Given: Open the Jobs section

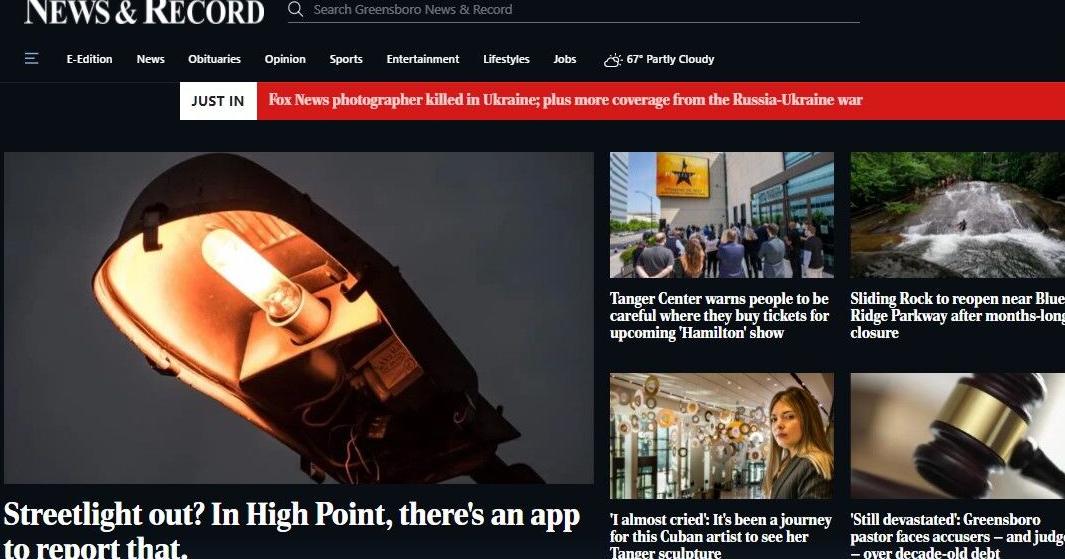Looking at the screenshot, I should click(564, 59).
